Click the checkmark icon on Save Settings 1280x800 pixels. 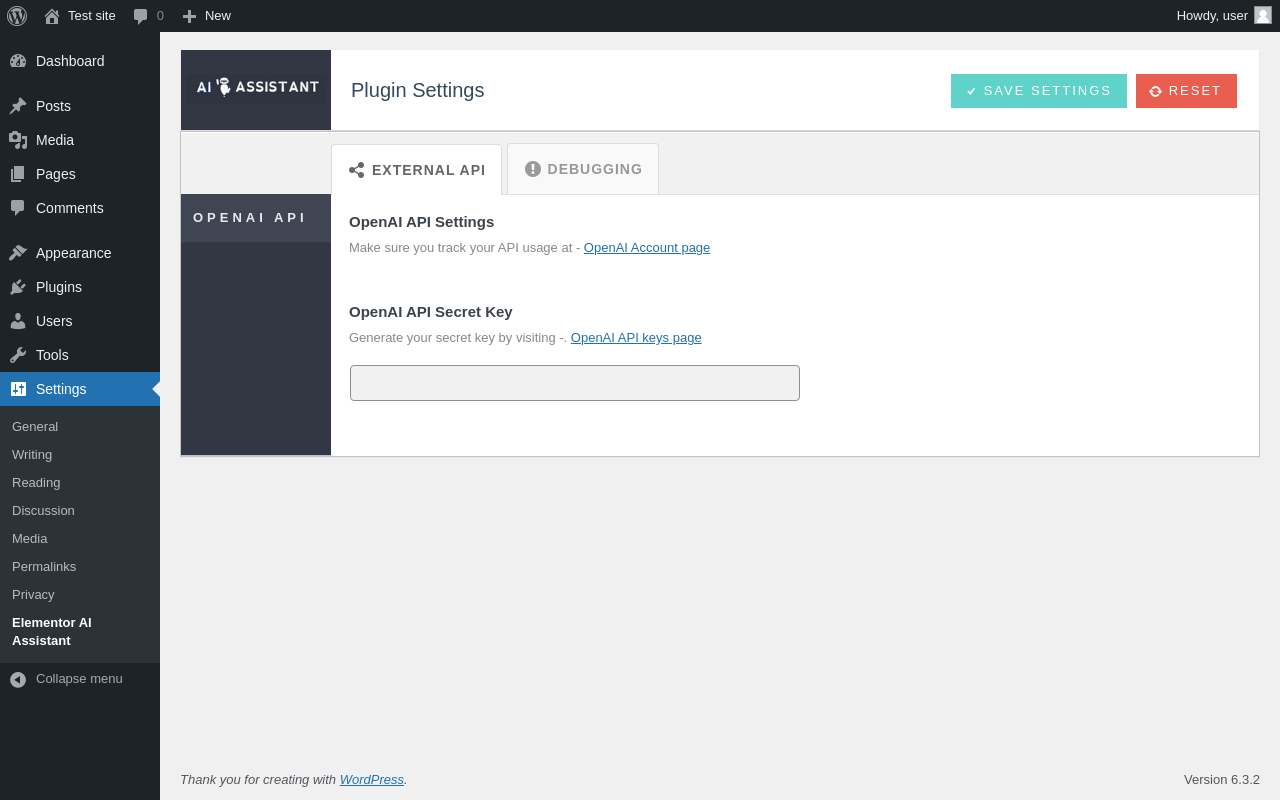tap(971, 91)
